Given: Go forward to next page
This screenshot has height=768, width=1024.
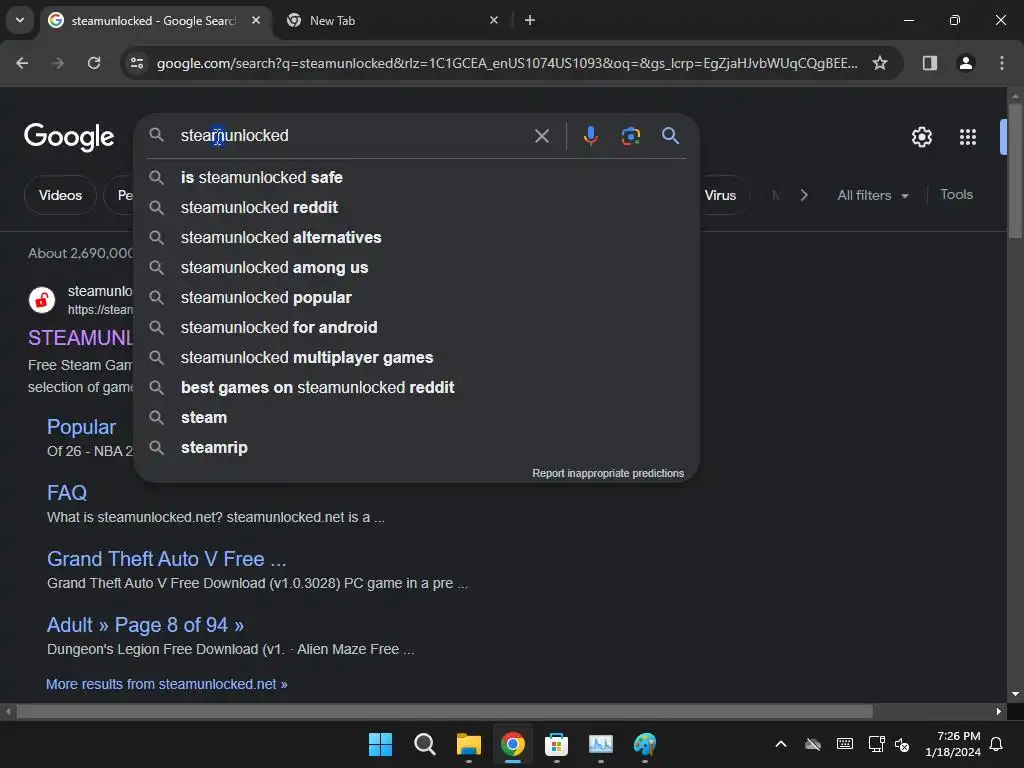Looking at the screenshot, I should [x=58, y=63].
